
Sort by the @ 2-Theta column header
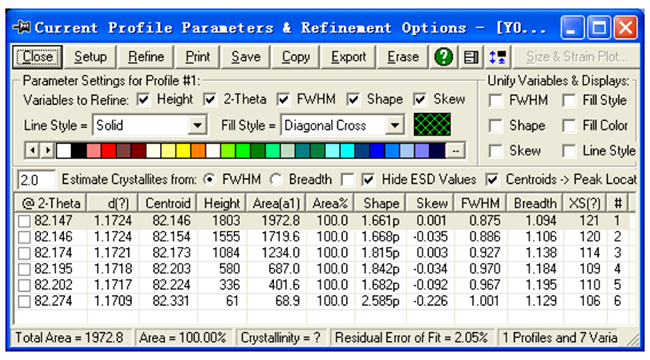coord(51,203)
